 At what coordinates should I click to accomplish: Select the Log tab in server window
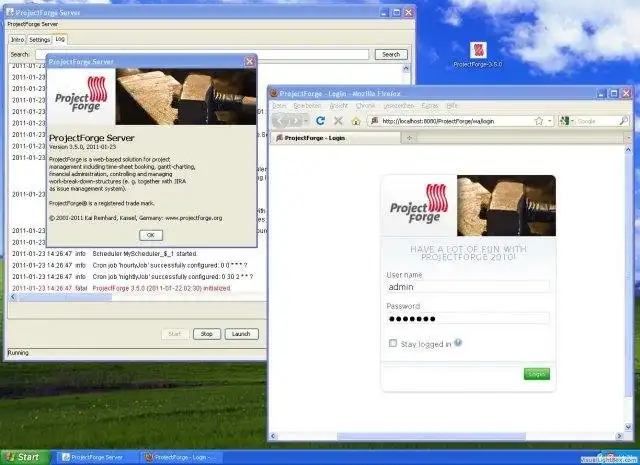pyautogui.click(x=60, y=39)
